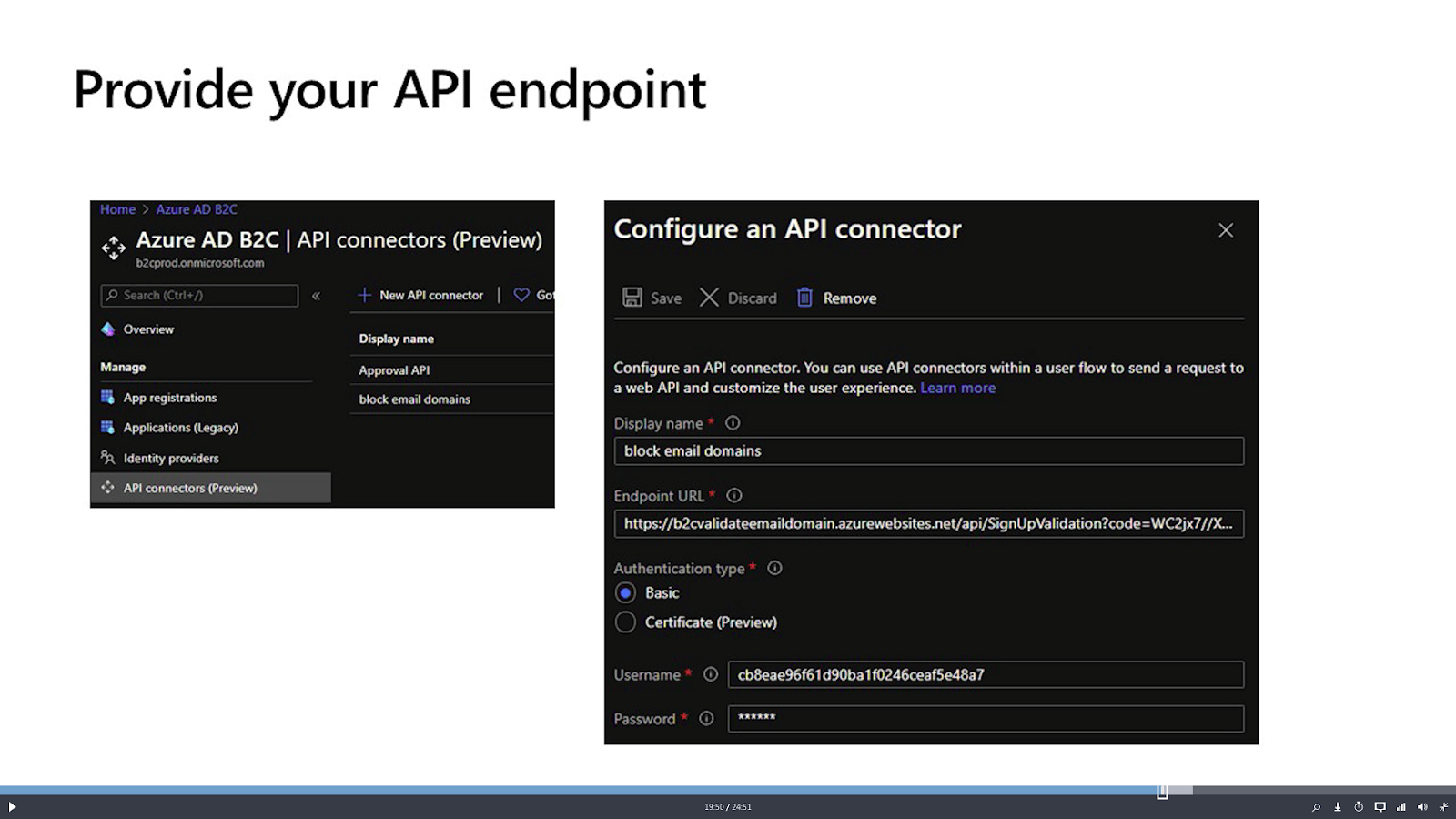Click the New API connector button

pyautogui.click(x=420, y=295)
